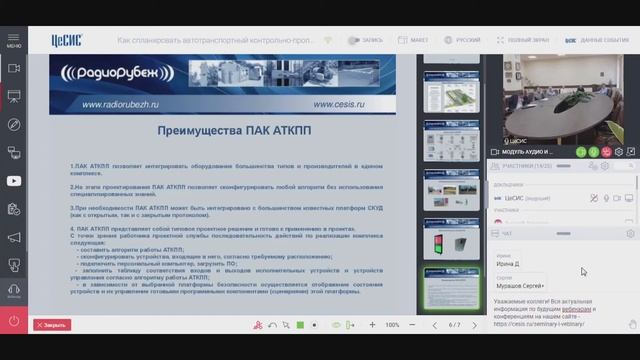Click the red Закрыть button
The width and height of the screenshot is (640, 360).
click(52, 325)
